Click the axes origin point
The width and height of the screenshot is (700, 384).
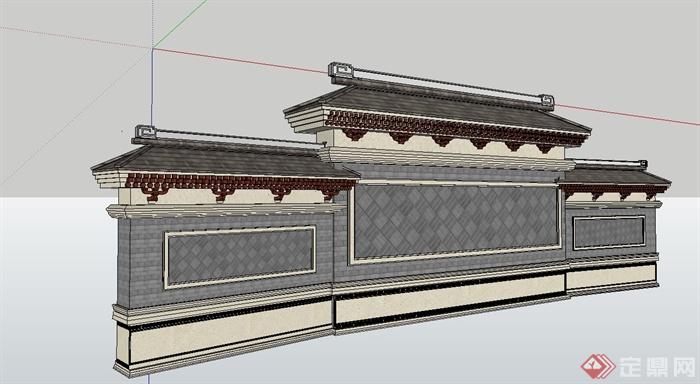(x=153, y=48)
